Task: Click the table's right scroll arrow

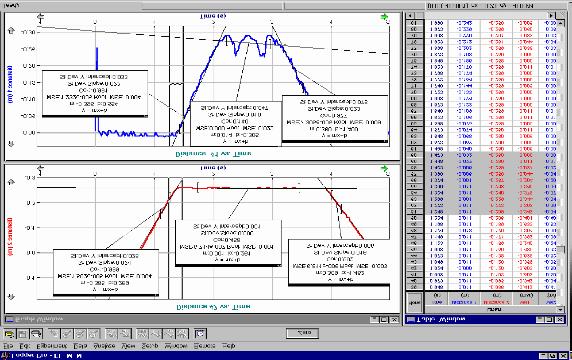Action: click(552, 15)
